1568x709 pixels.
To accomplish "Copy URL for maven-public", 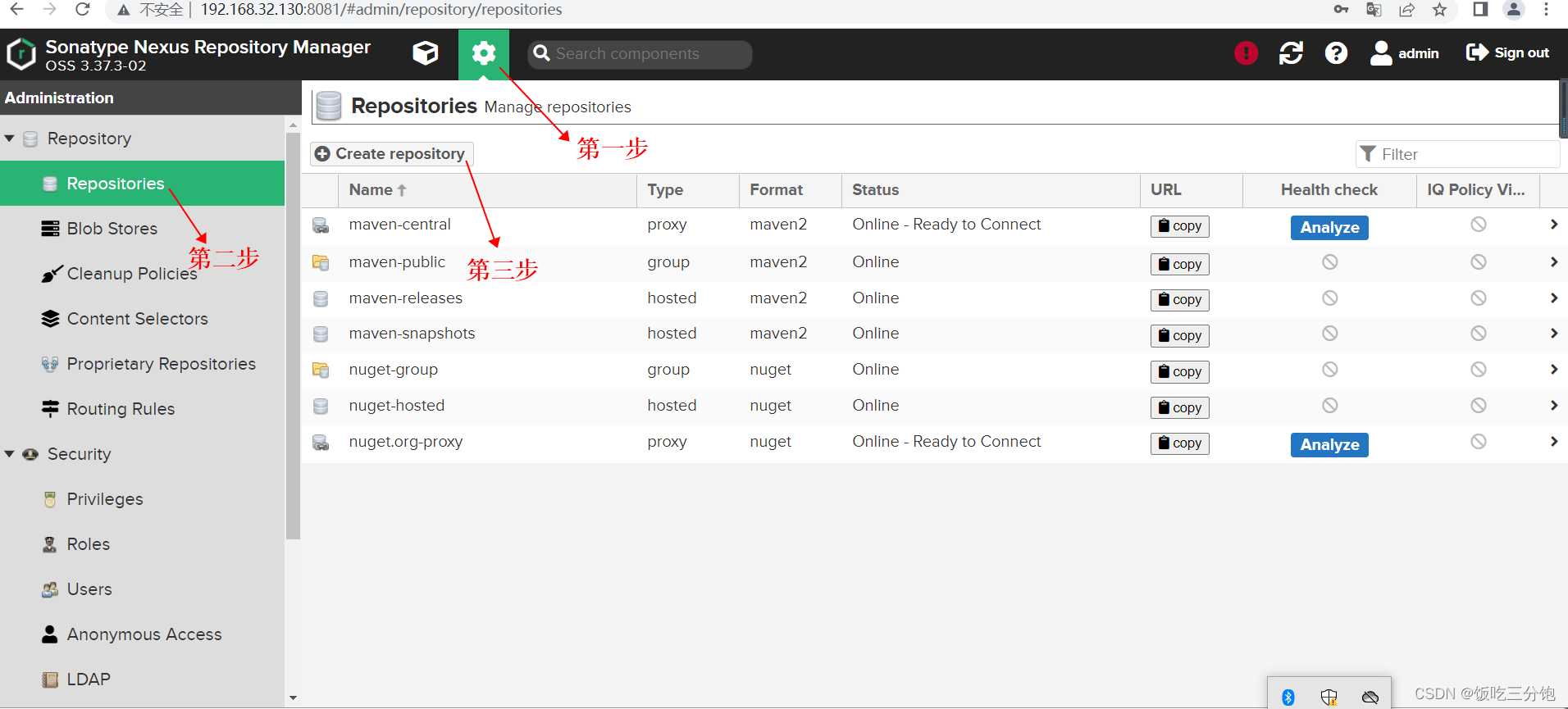I will 1179,264.
